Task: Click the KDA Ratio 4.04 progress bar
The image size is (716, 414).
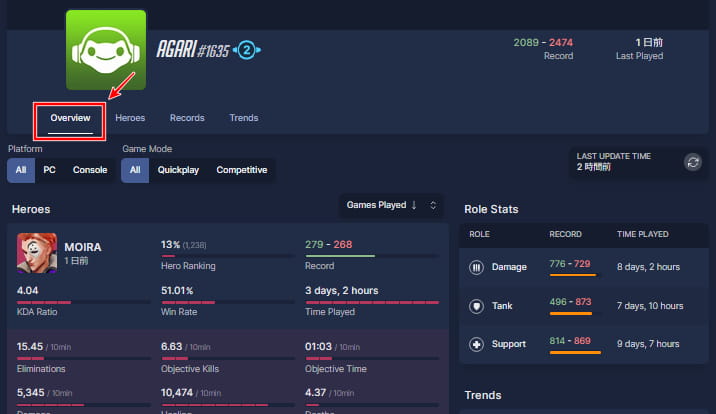Action: click(84, 302)
